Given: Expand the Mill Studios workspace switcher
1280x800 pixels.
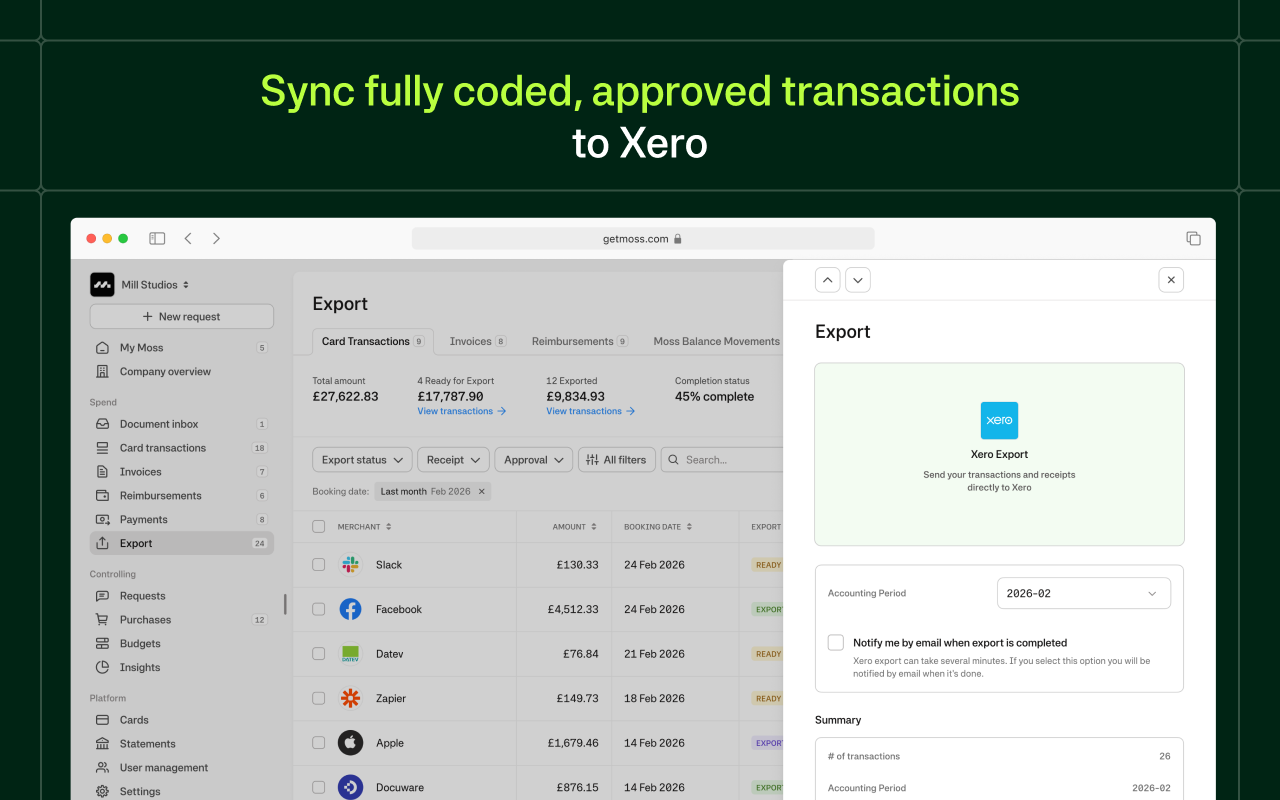Looking at the screenshot, I should click(155, 285).
